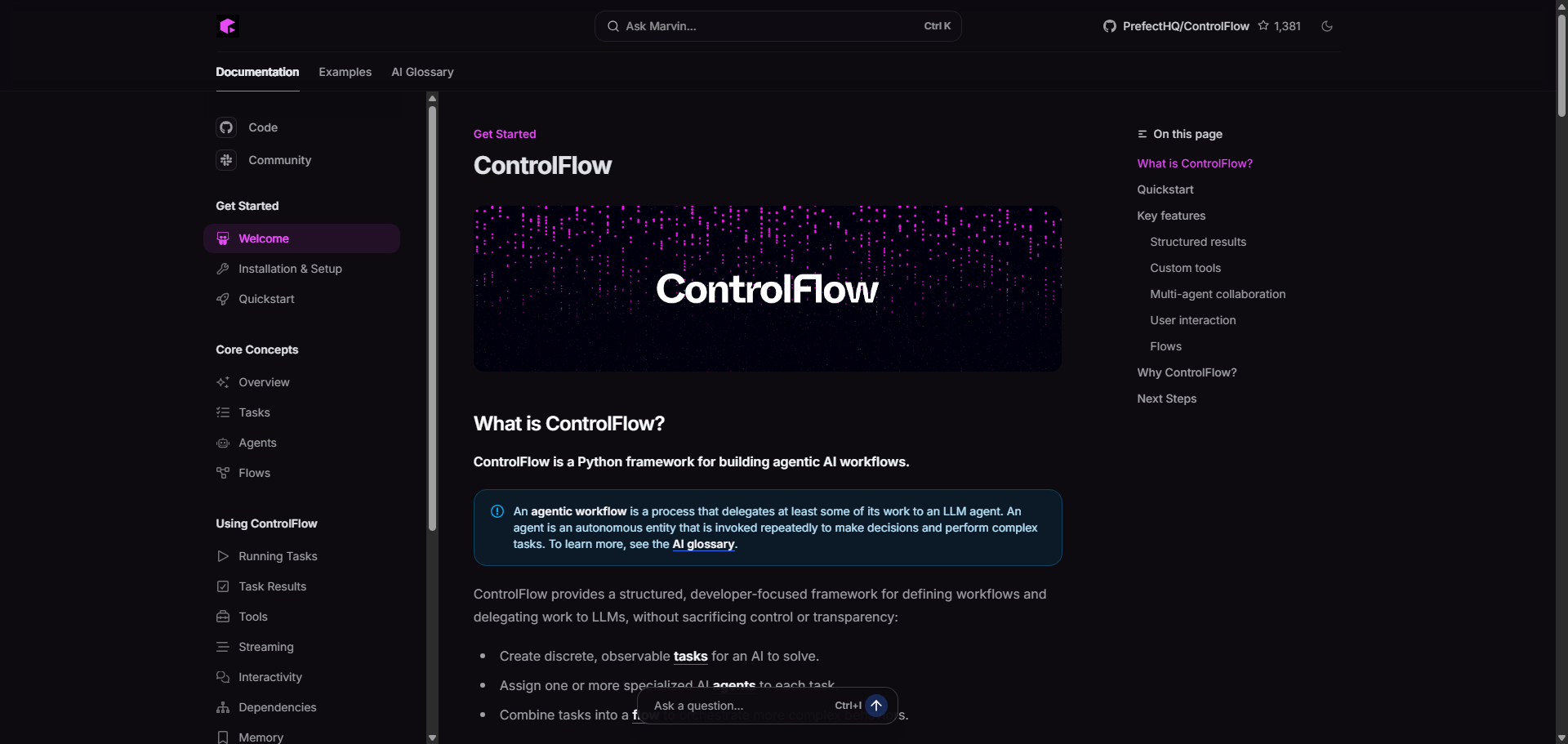Viewport: 1568px width, 744px height.
Task: Click the Tools toolbox icon
Action: 223,617
